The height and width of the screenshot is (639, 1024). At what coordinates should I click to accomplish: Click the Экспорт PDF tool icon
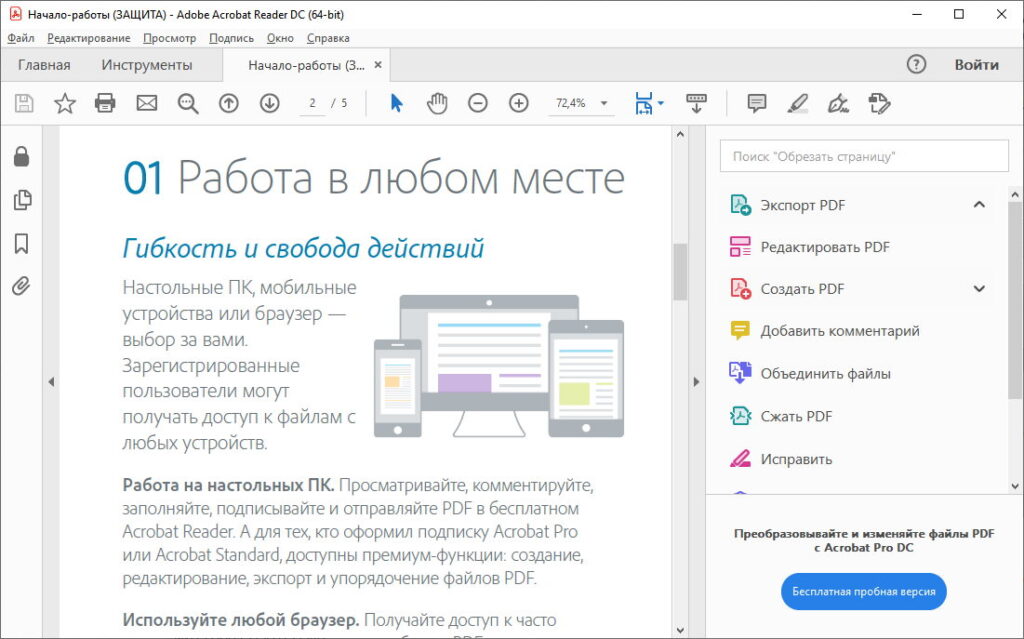pos(740,205)
